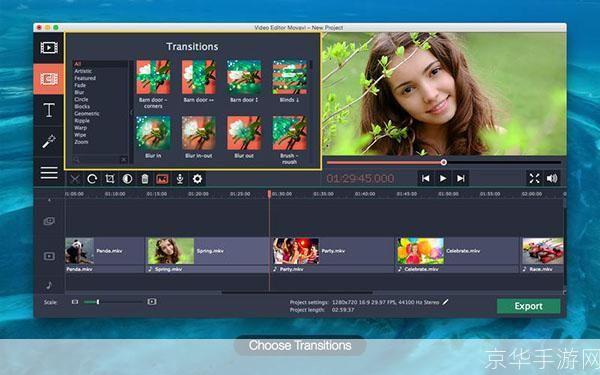Image resolution: width=600 pixels, height=375 pixels.
Task: Choose the Blur out transition
Action: [x=244, y=133]
